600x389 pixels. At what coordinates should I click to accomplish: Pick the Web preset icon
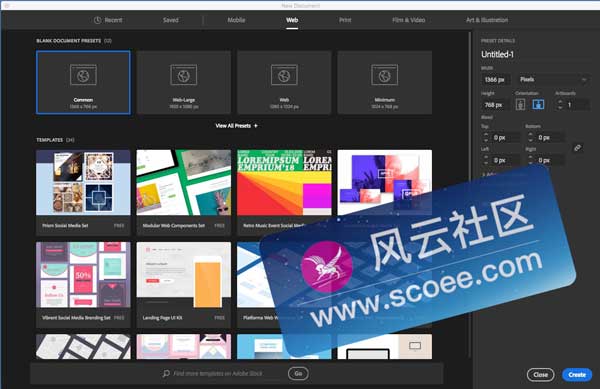[284, 75]
